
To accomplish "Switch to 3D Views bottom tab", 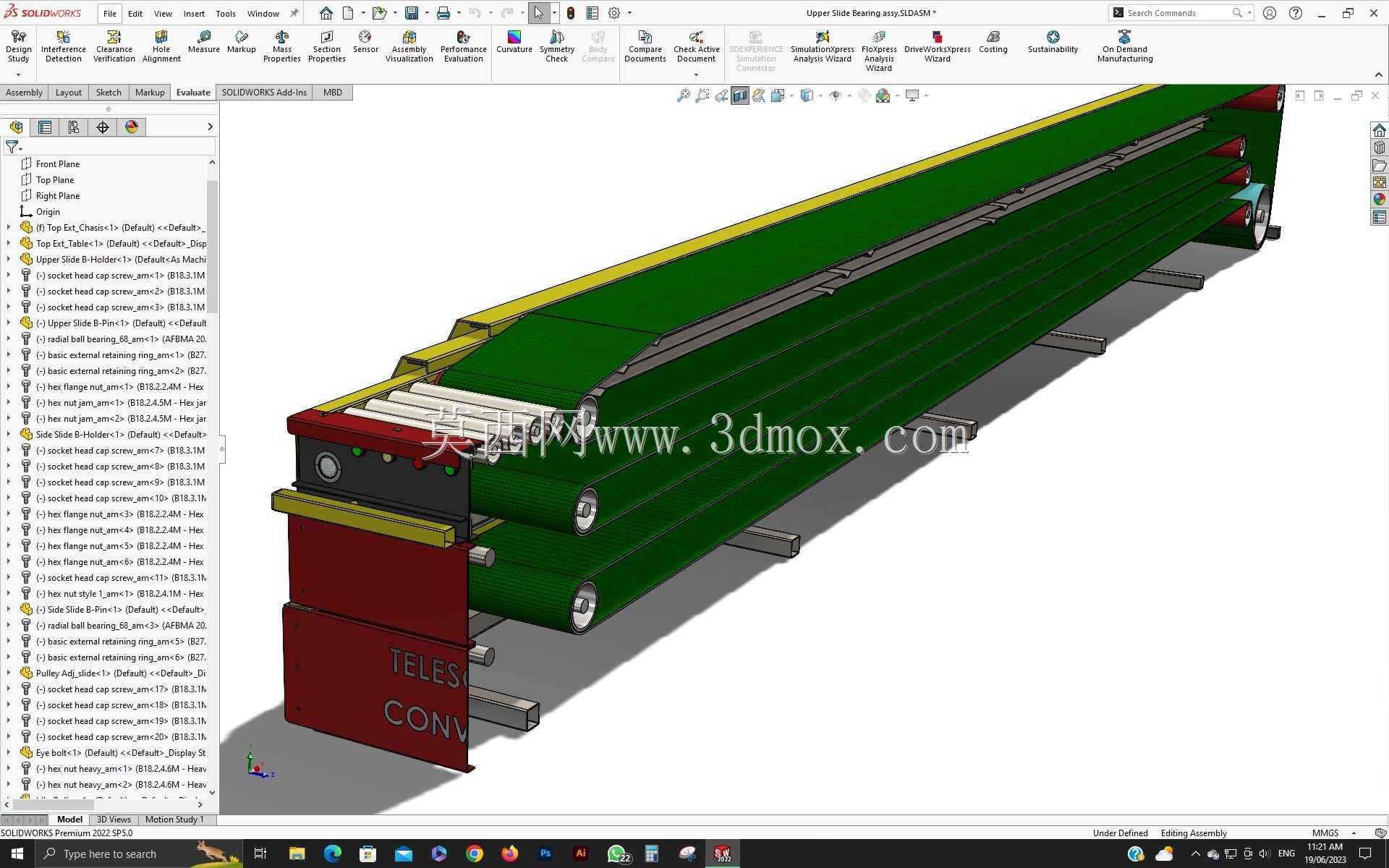I will pos(114,820).
